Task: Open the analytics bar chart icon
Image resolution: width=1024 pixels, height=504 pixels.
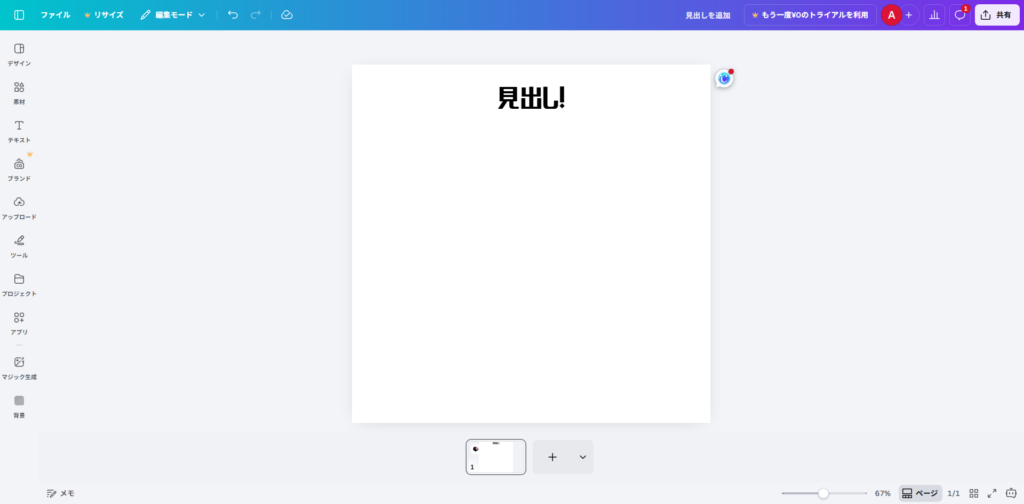Action: [x=934, y=15]
